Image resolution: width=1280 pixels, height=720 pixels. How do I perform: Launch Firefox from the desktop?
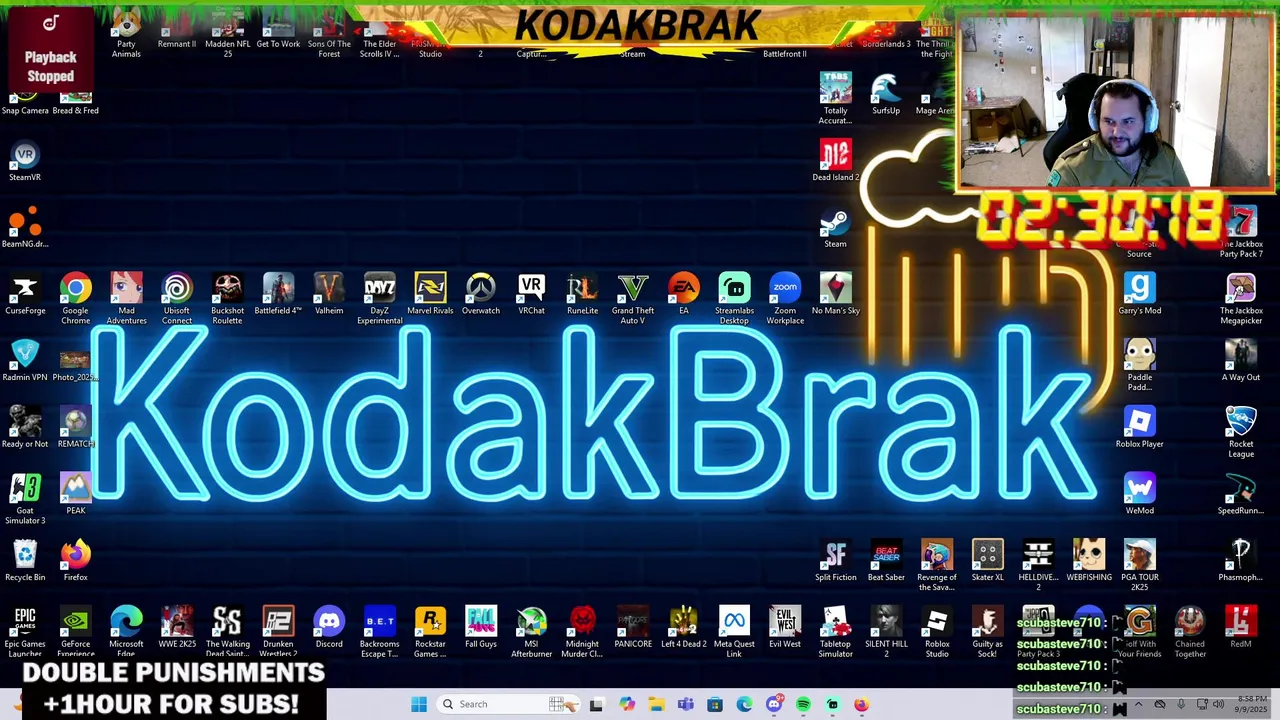75,562
